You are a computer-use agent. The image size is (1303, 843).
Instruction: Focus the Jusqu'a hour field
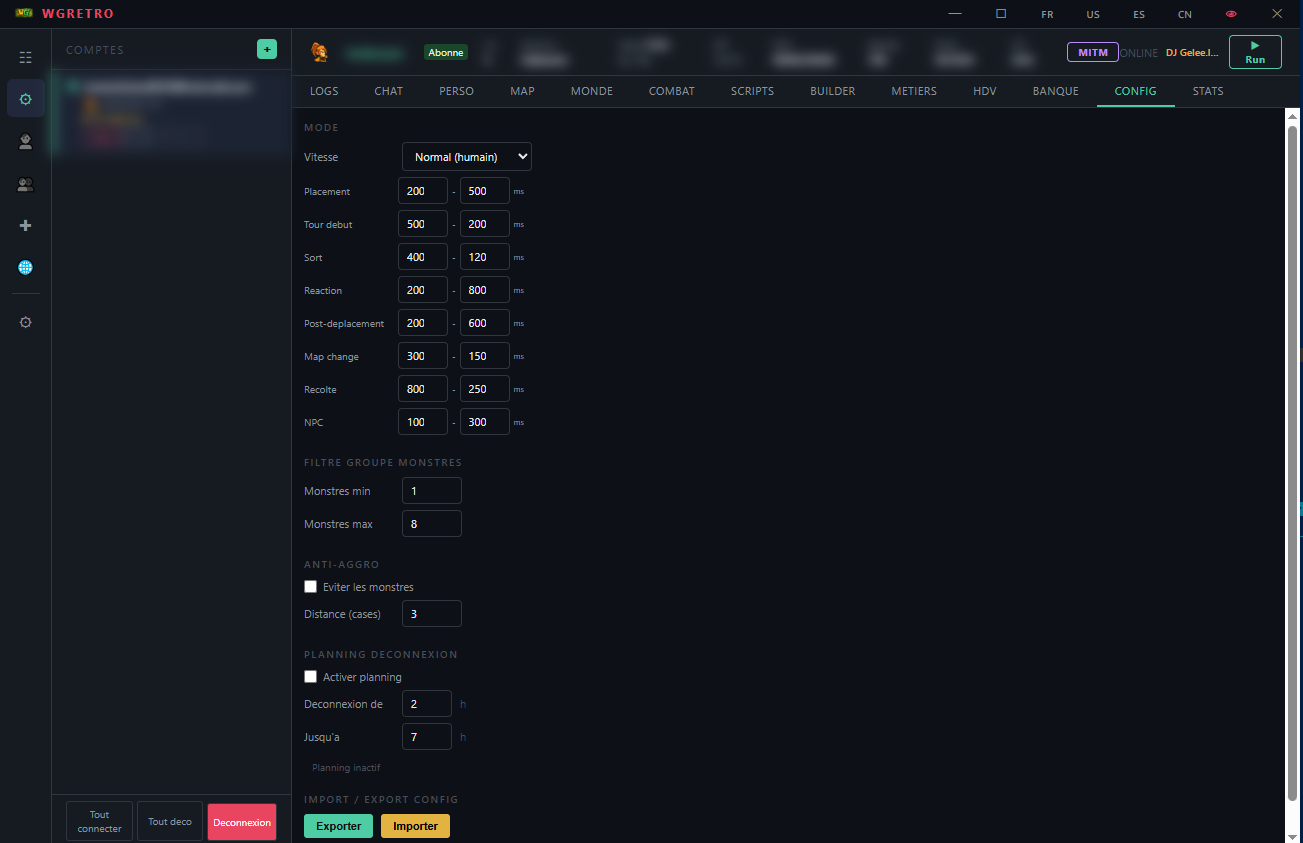pyautogui.click(x=427, y=737)
